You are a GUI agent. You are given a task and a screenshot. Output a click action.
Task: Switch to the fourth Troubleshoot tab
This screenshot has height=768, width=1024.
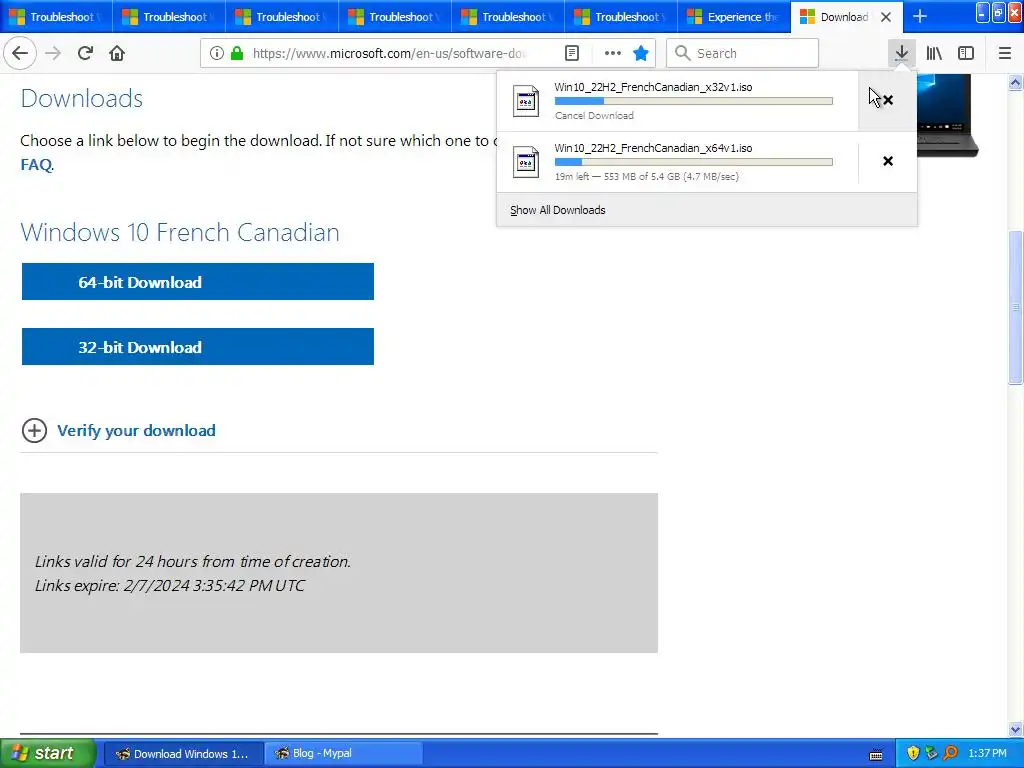point(395,17)
